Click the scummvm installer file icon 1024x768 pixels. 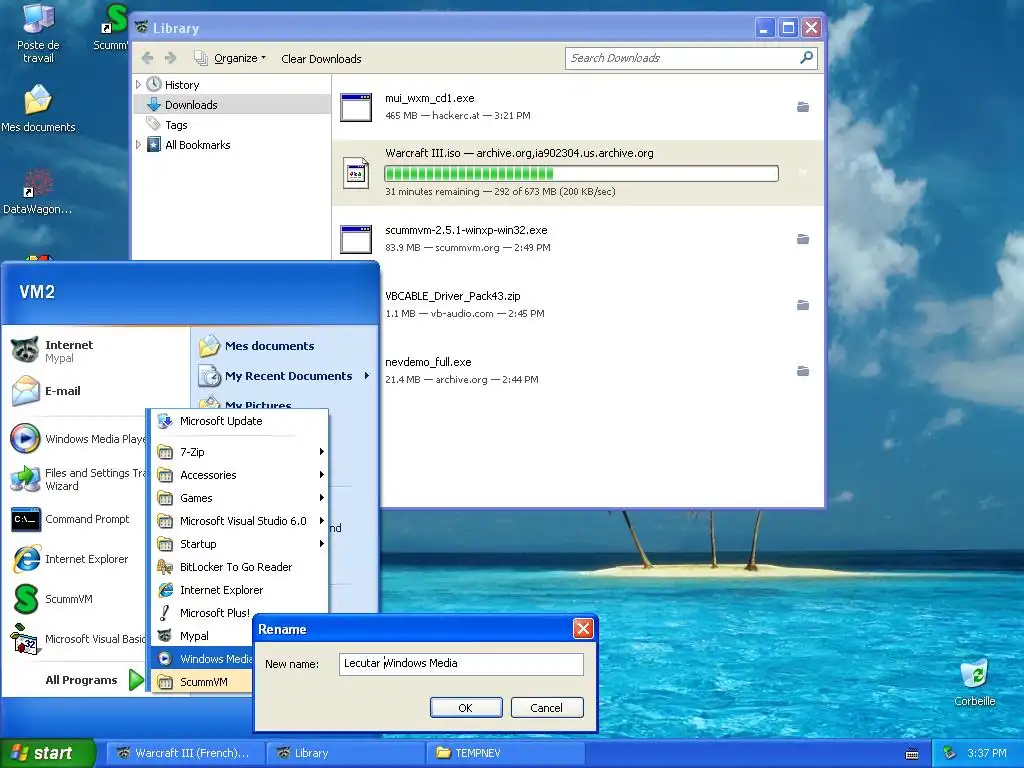[357, 239]
